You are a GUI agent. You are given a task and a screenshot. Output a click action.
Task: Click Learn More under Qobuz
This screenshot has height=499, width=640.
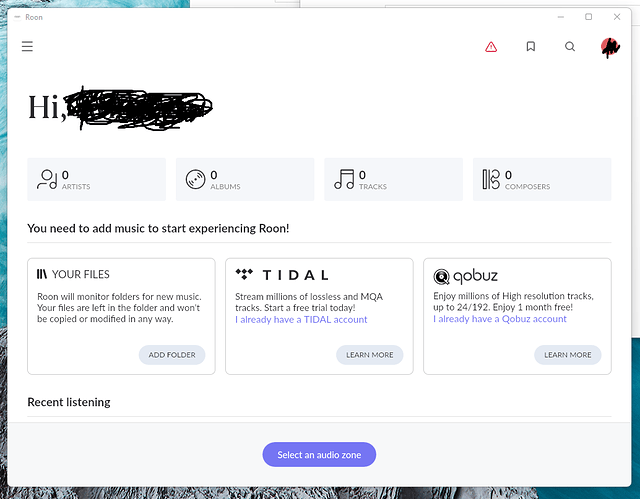point(568,355)
